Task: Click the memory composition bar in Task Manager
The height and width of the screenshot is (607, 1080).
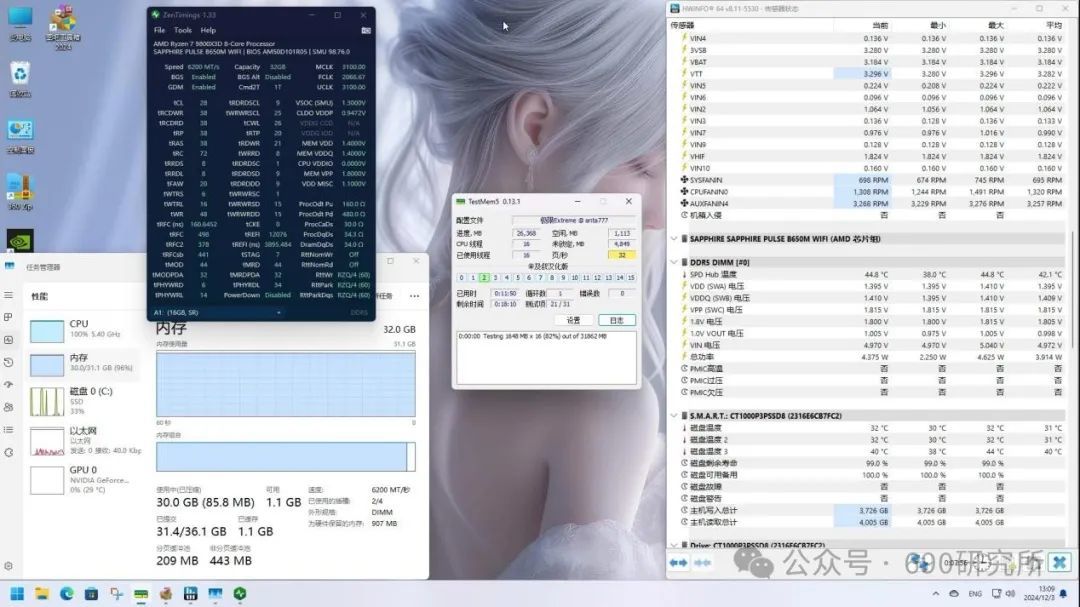Action: point(286,457)
